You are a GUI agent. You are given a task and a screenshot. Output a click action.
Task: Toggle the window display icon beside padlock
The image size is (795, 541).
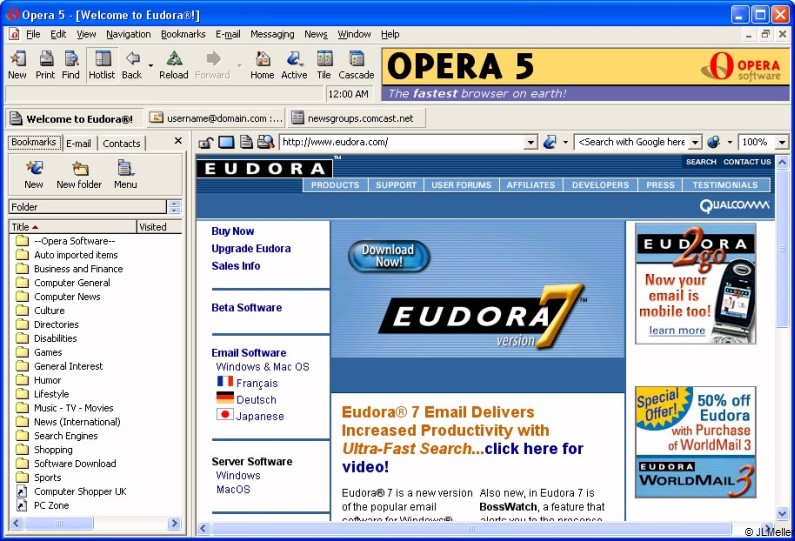point(226,142)
